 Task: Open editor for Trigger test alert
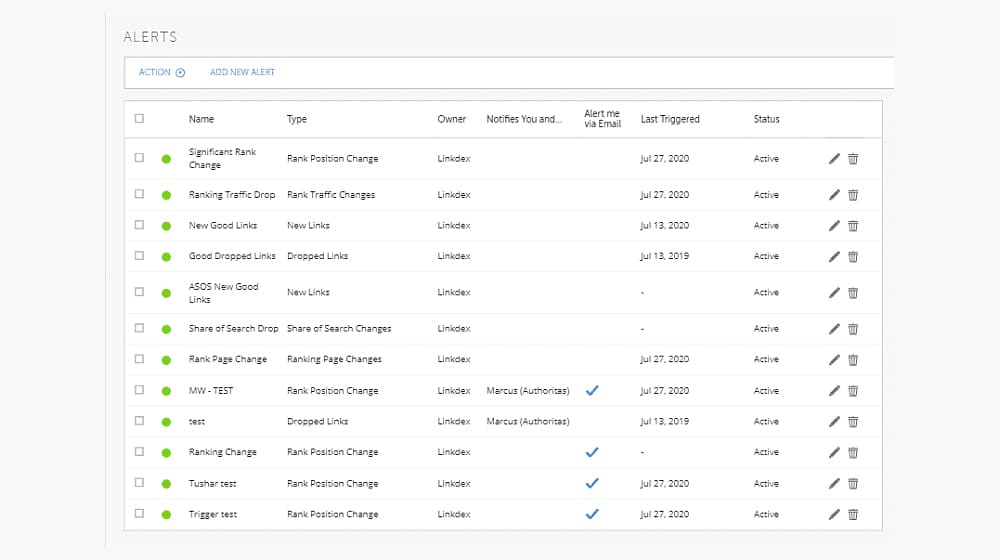click(834, 515)
